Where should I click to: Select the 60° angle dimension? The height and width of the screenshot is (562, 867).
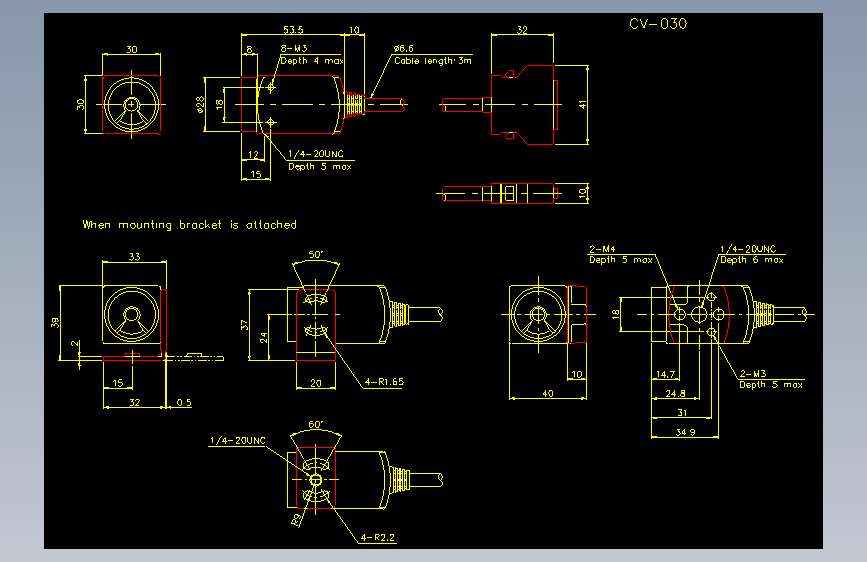point(316,424)
